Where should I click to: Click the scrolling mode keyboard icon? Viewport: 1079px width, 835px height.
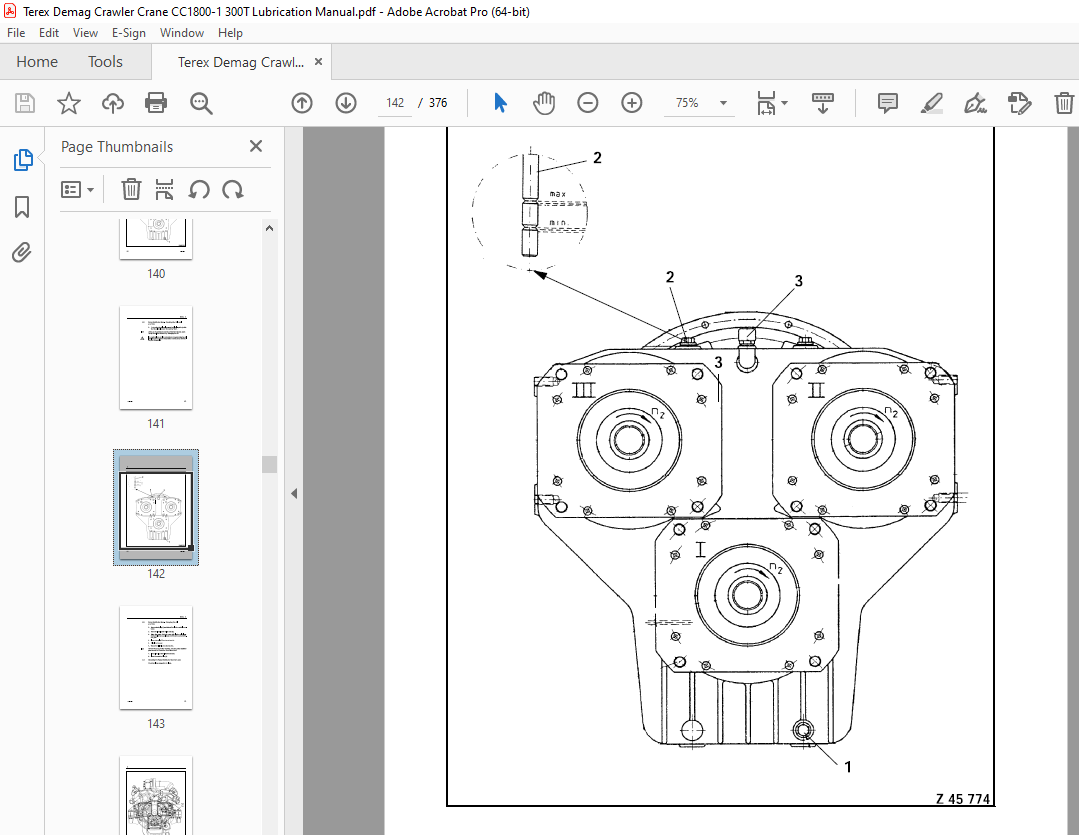point(822,103)
